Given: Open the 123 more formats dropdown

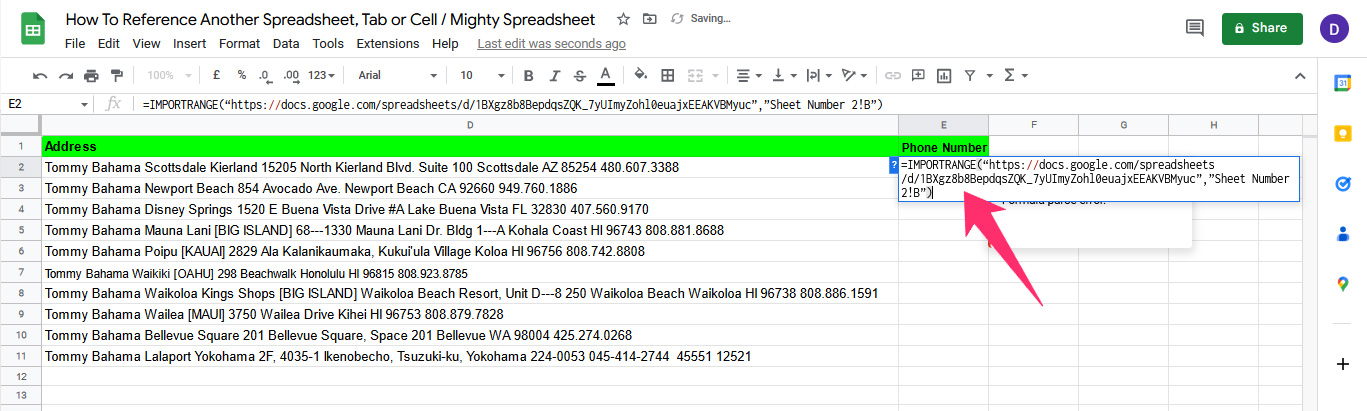Looking at the screenshot, I should tap(322, 75).
